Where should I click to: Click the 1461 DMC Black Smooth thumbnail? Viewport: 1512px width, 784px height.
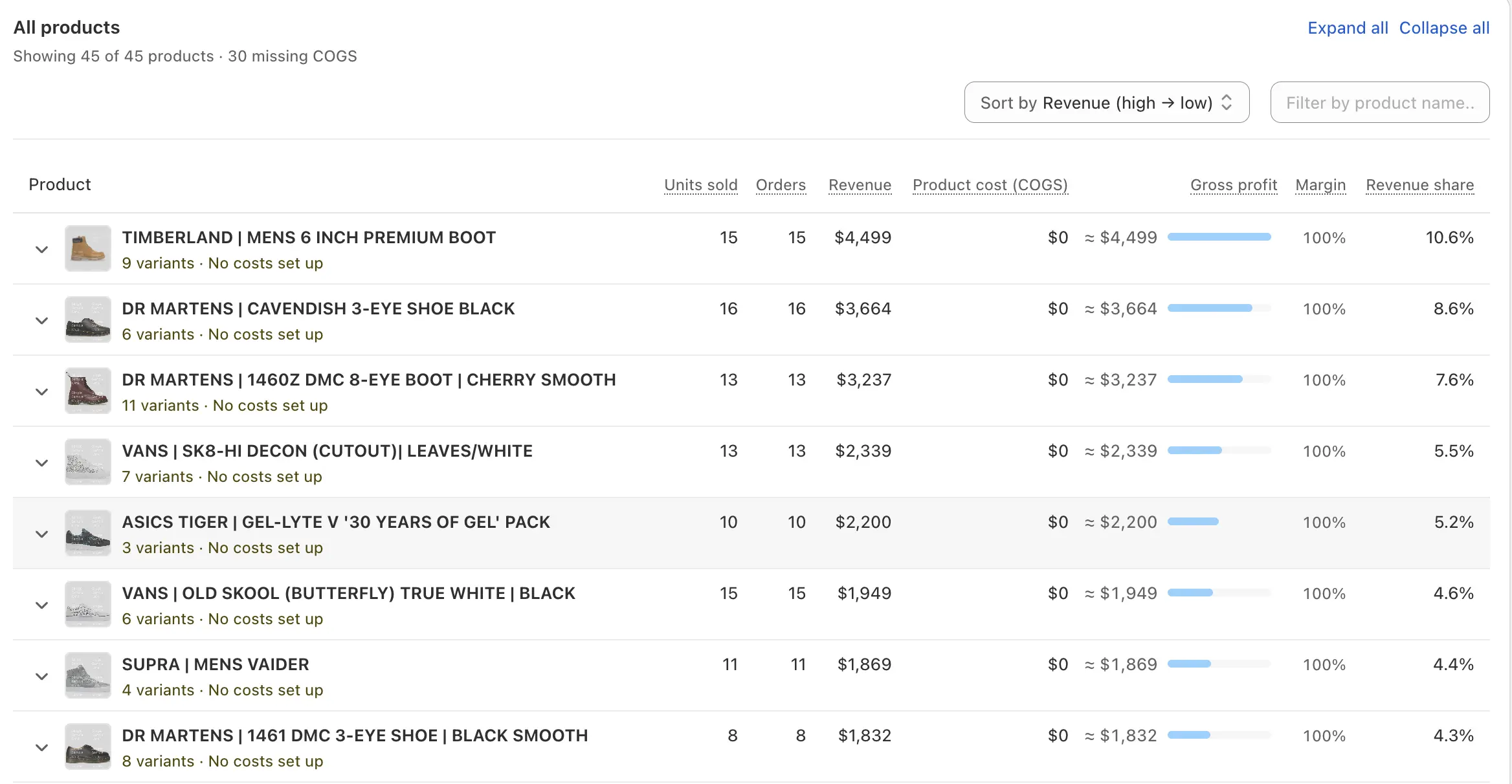[x=88, y=746]
